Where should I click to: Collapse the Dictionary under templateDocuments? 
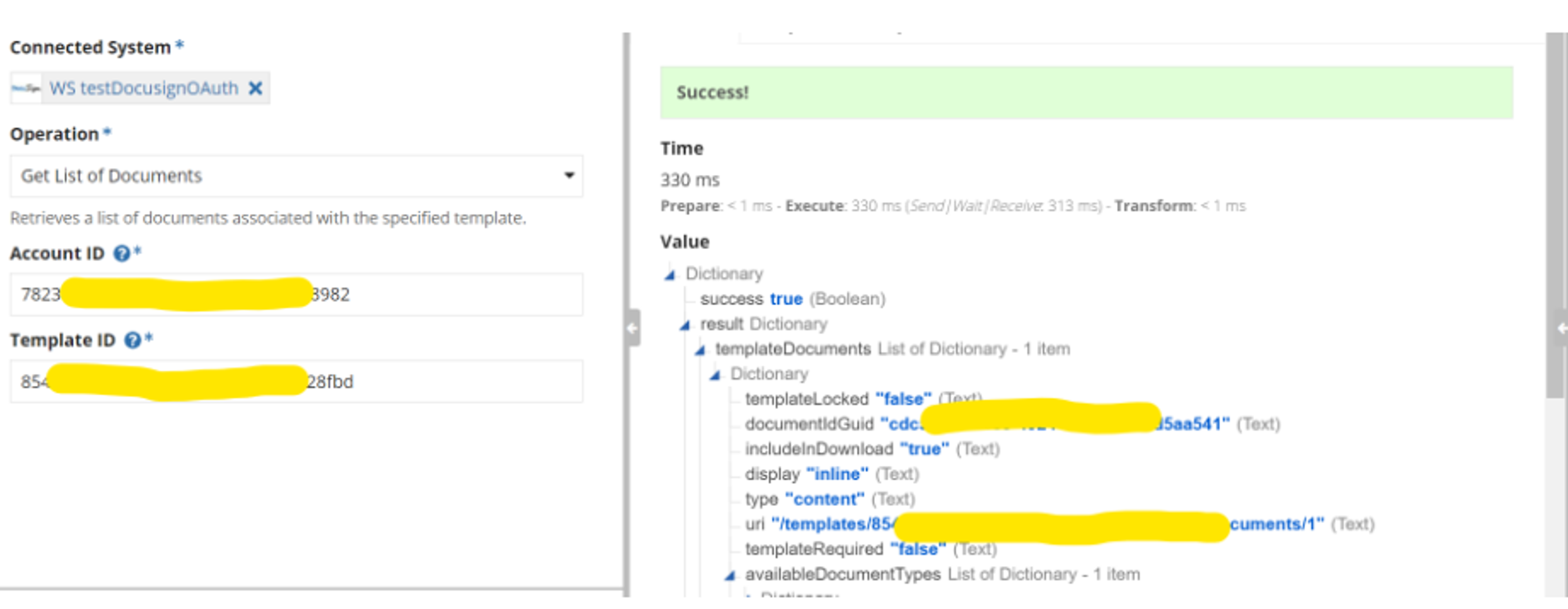pyautogui.click(x=715, y=375)
